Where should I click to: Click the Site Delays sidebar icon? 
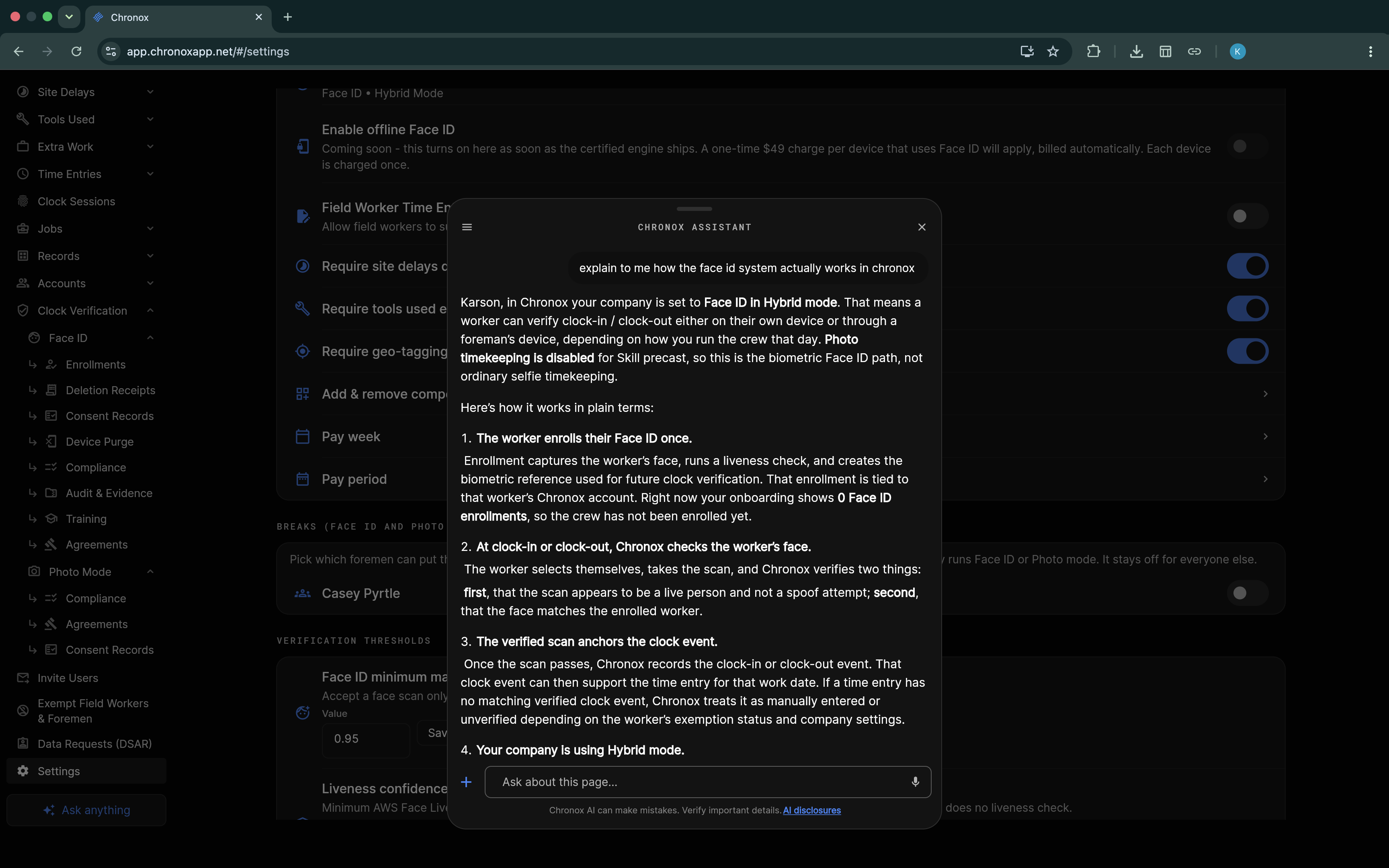click(23, 92)
